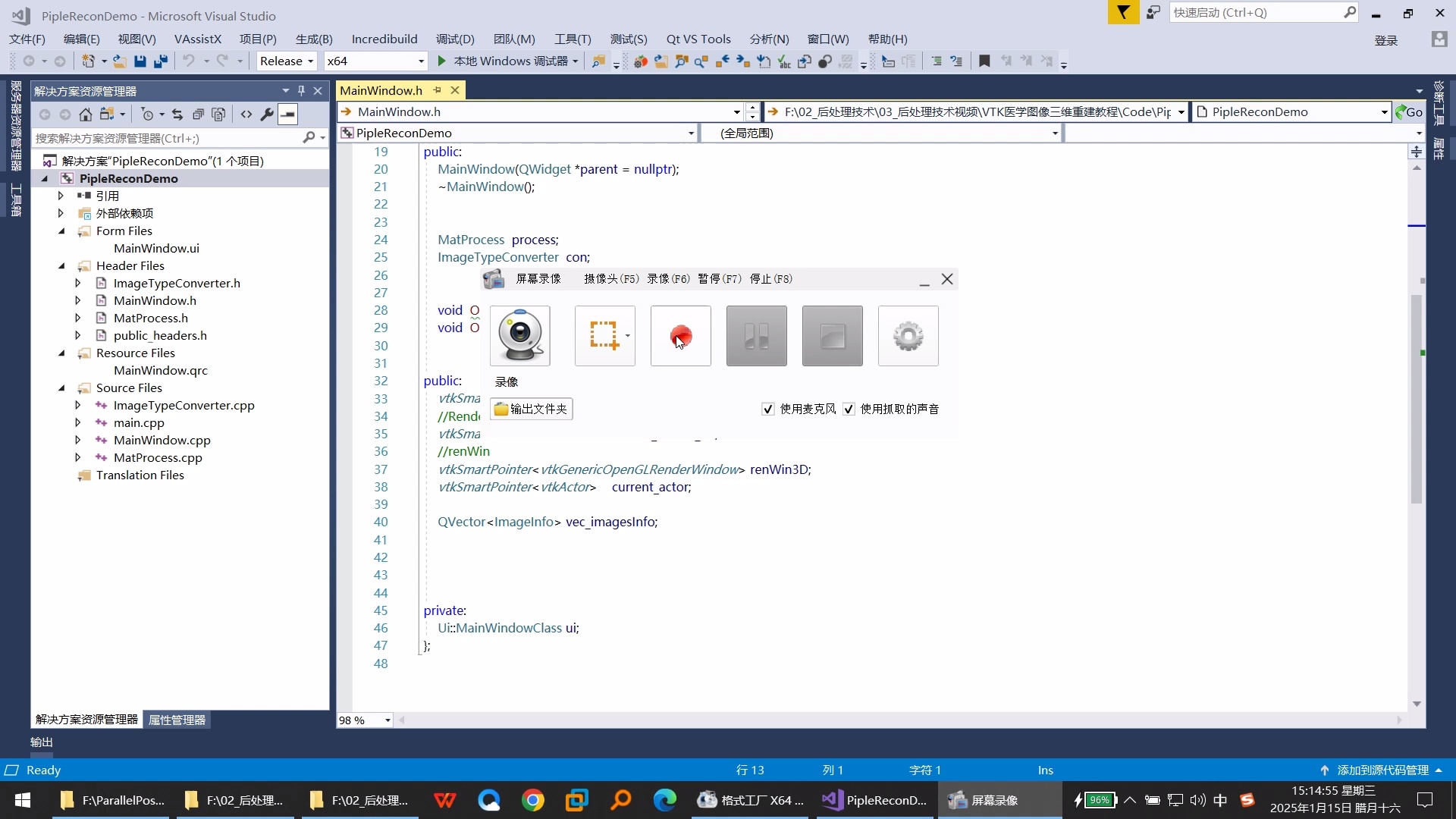Click the 输出文件夹 button
1456x819 pixels.
531,409
